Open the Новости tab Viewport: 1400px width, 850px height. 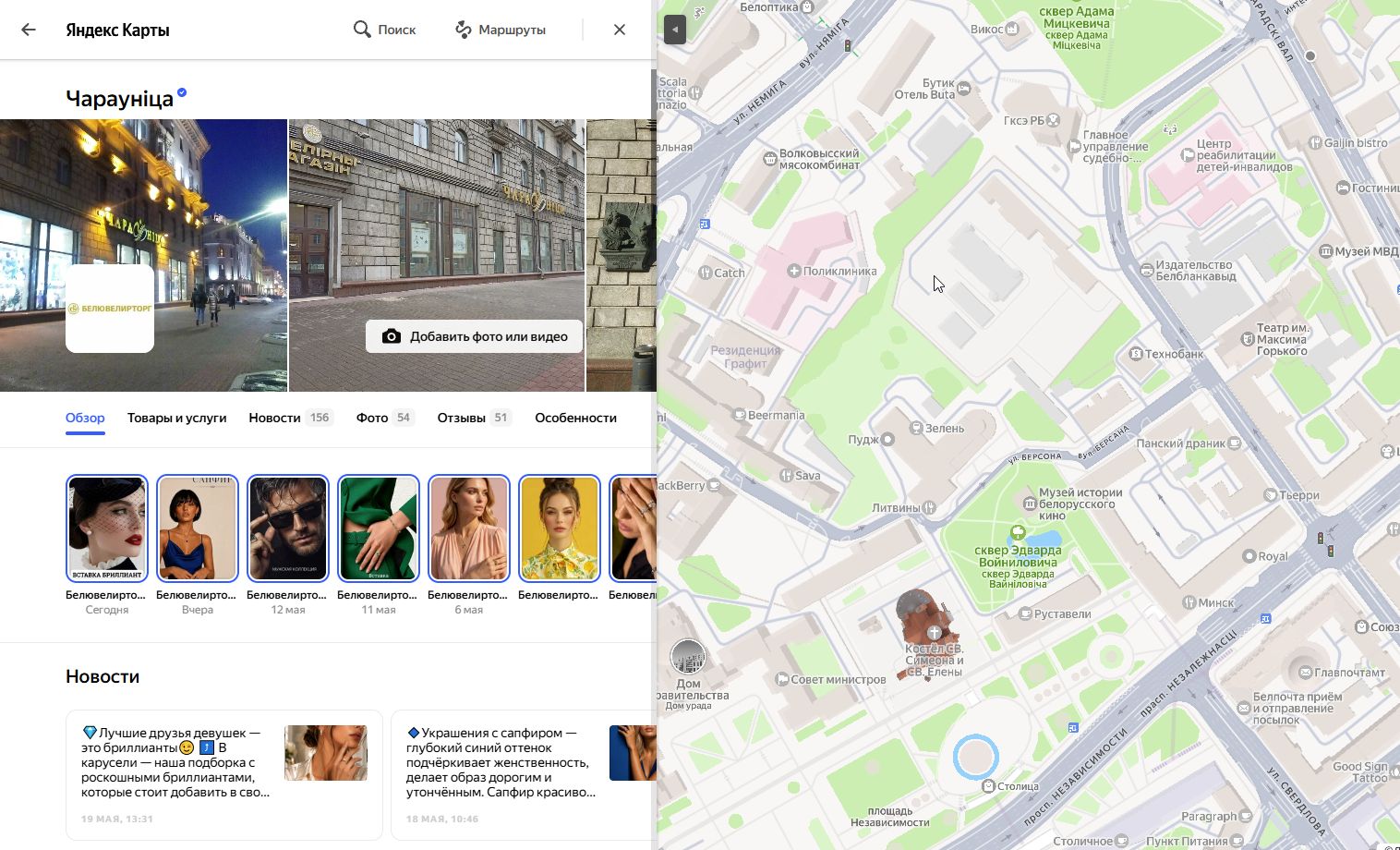click(291, 418)
